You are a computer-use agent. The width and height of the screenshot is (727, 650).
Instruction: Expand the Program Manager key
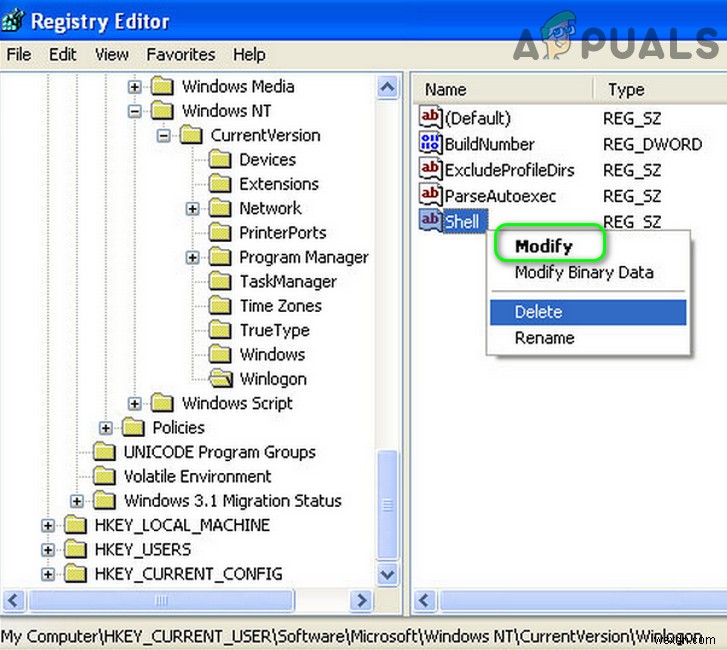pyautogui.click(x=192, y=257)
